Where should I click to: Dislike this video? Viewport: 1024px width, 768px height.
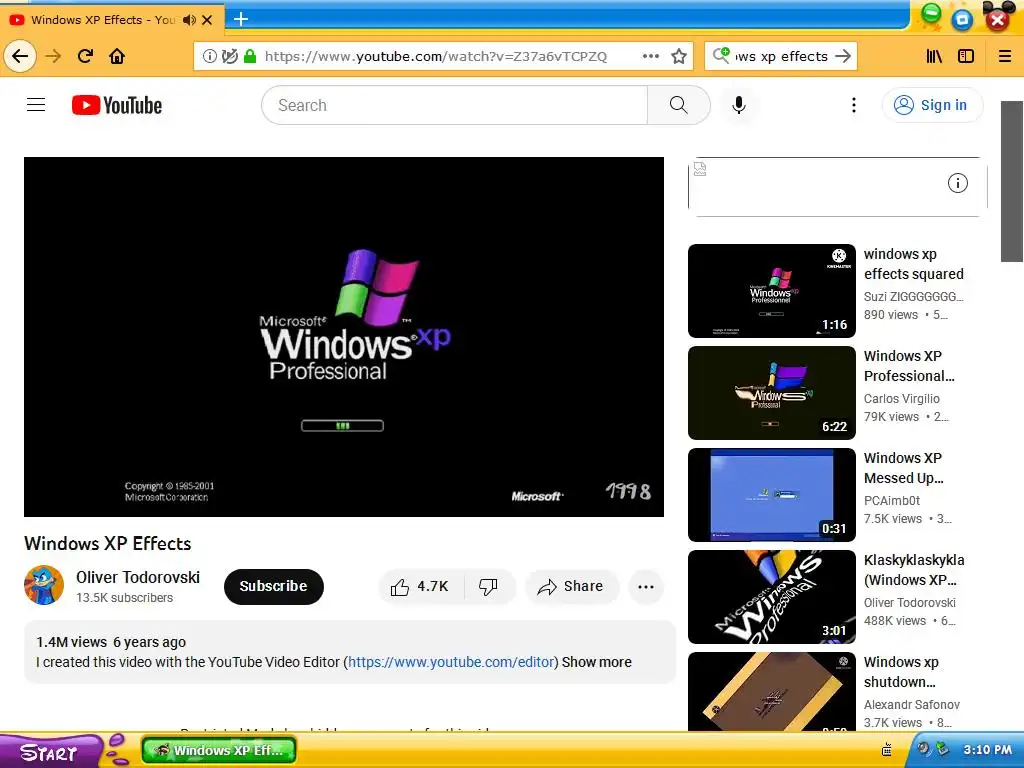pyautogui.click(x=488, y=586)
